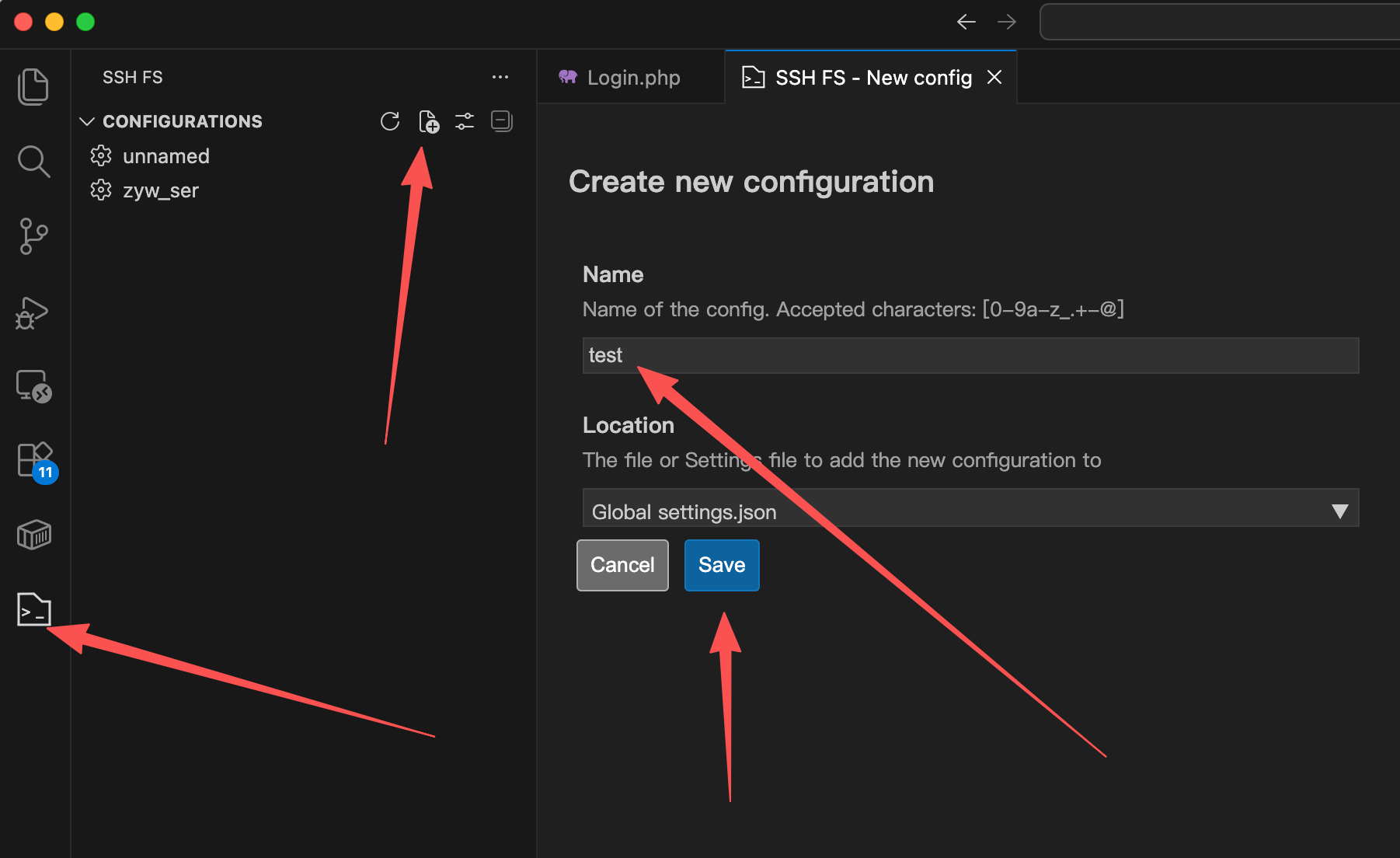Switch to SSH FS - New config tab
This screenshot has height=858, width=1400.
coord(870,78)
